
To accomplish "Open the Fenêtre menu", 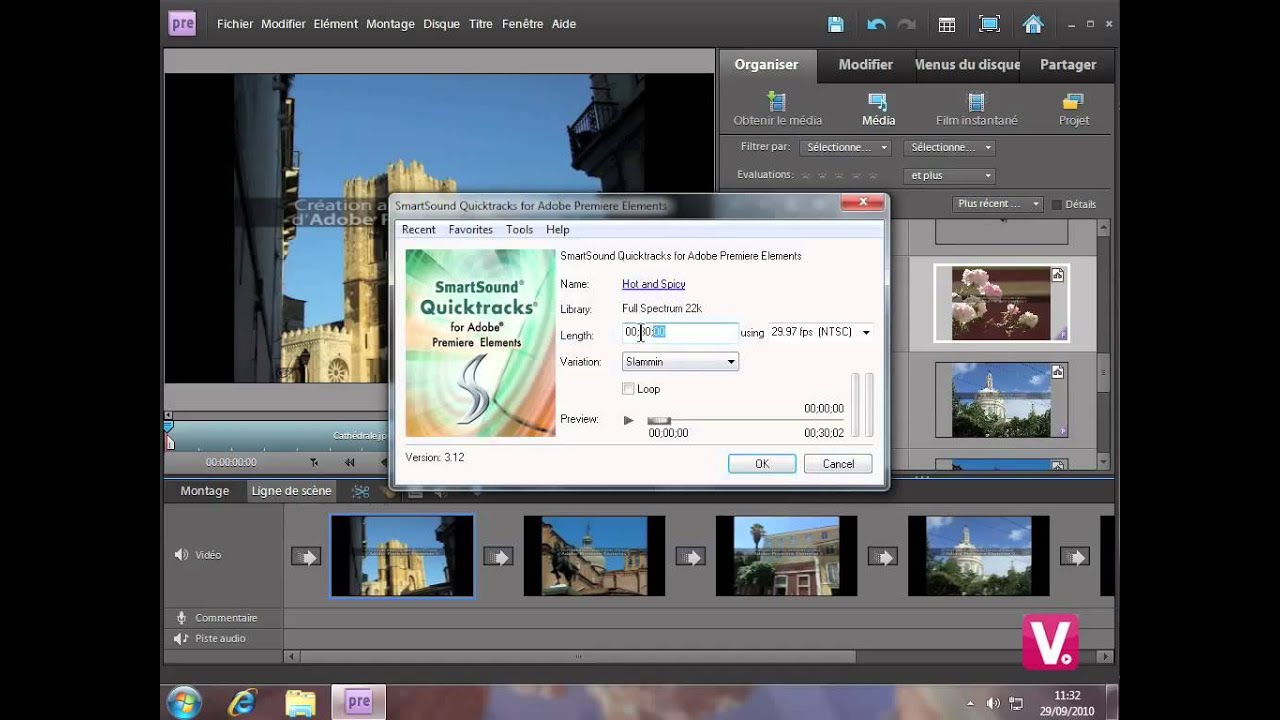I will pos(523,24).
